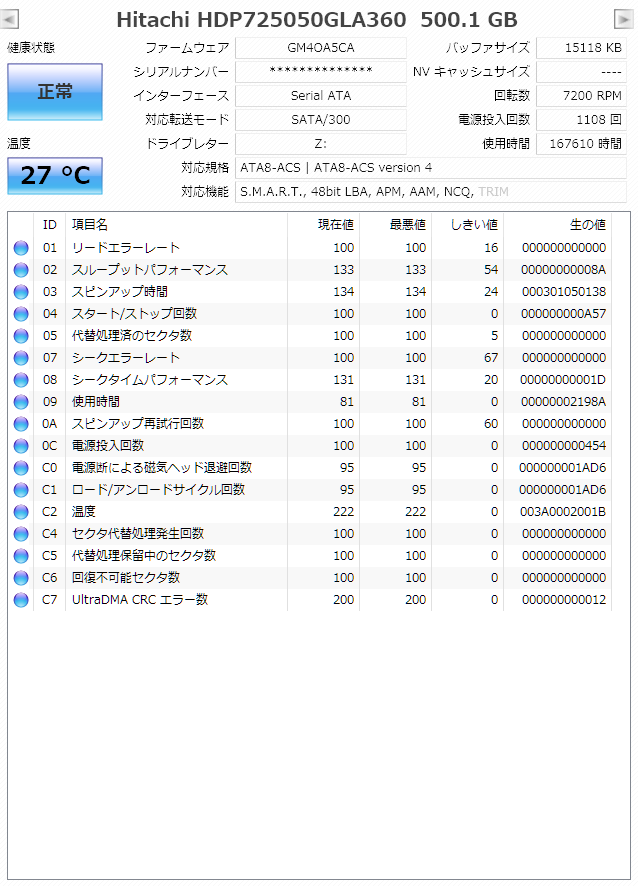Image resolution: width=638 pixels, height=886 pixels.
Task: Click status icon of row 05 代替処理済のセクタ数
Action: point(21,336)
